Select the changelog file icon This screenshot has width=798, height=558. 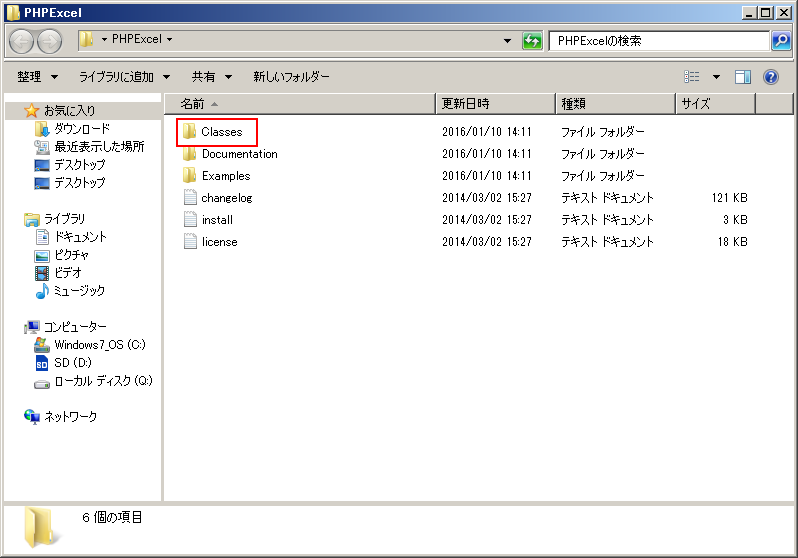(190, 198)
